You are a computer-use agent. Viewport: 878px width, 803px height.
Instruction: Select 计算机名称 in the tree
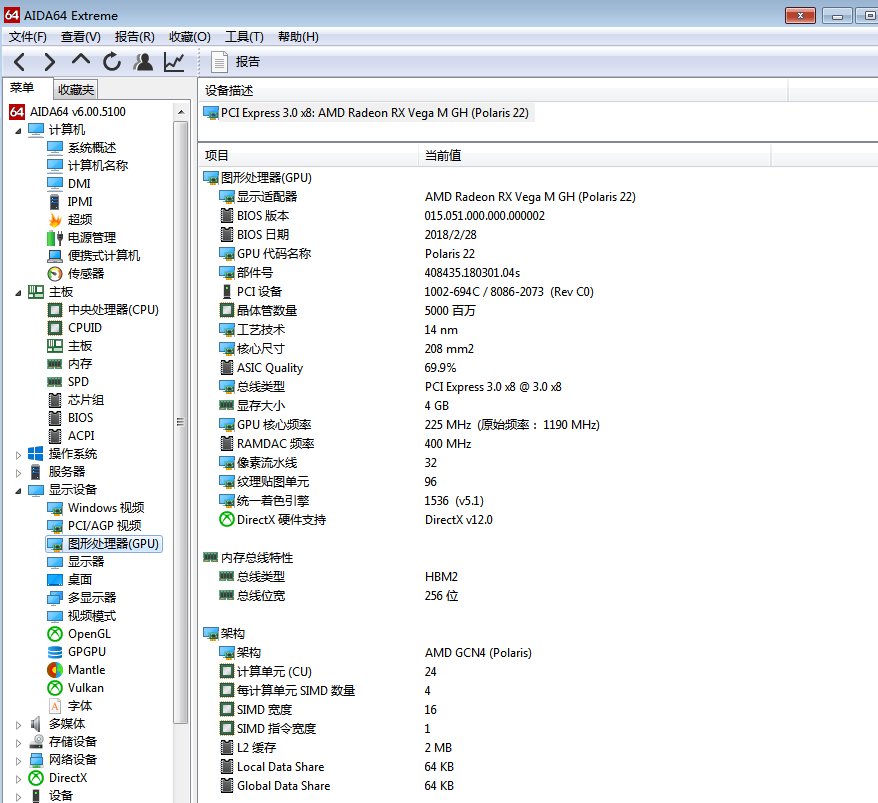click(98, 166)
